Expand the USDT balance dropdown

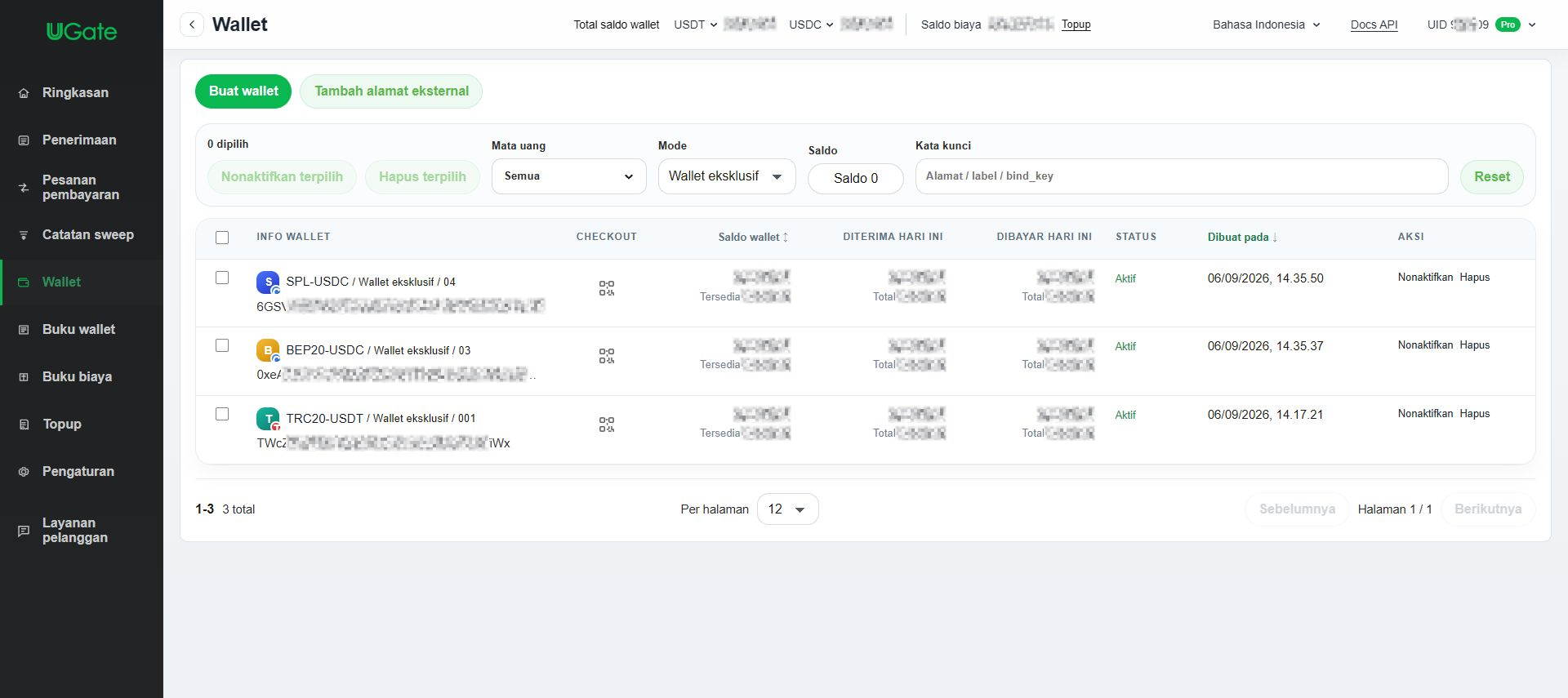[x=696, y=24]
